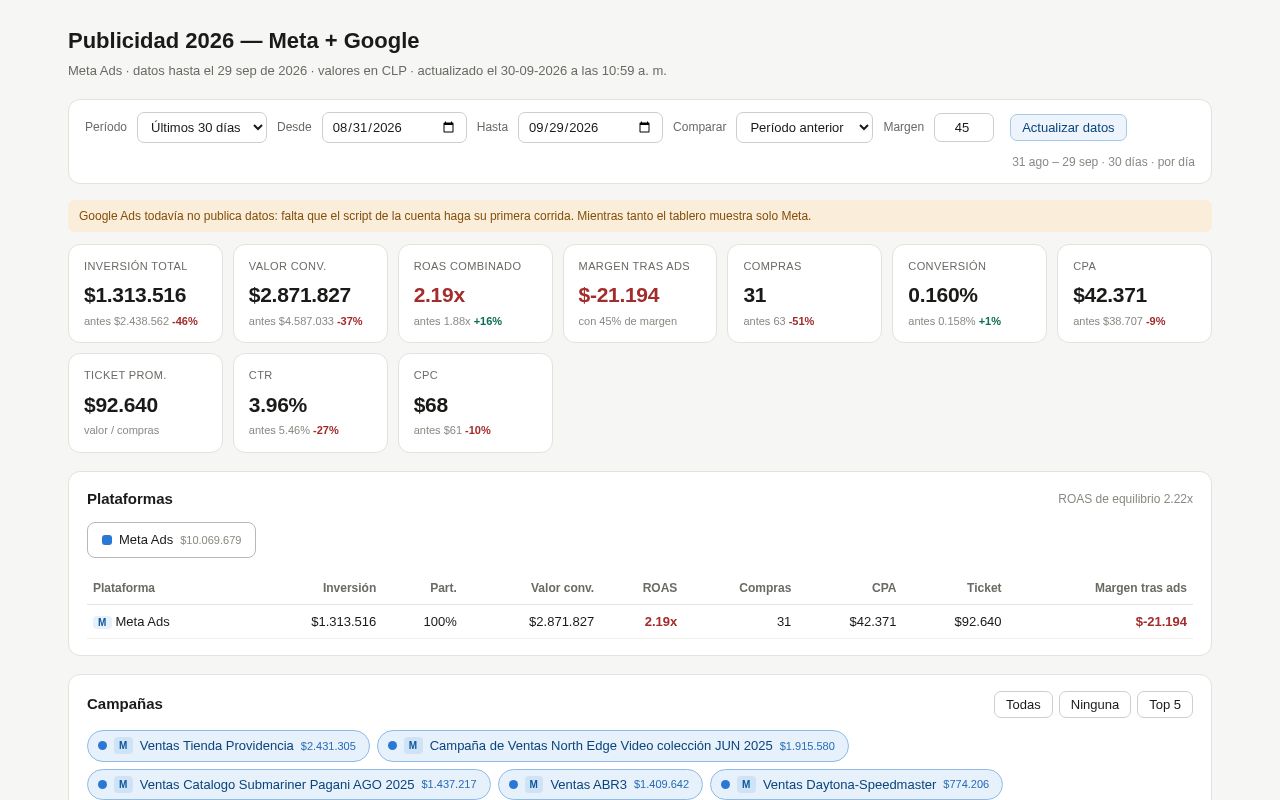This screenshot has width=1280, height=800.
Task: Toggle Ventas Tienda Providencia campaign chip
Action: pos(228,746)
